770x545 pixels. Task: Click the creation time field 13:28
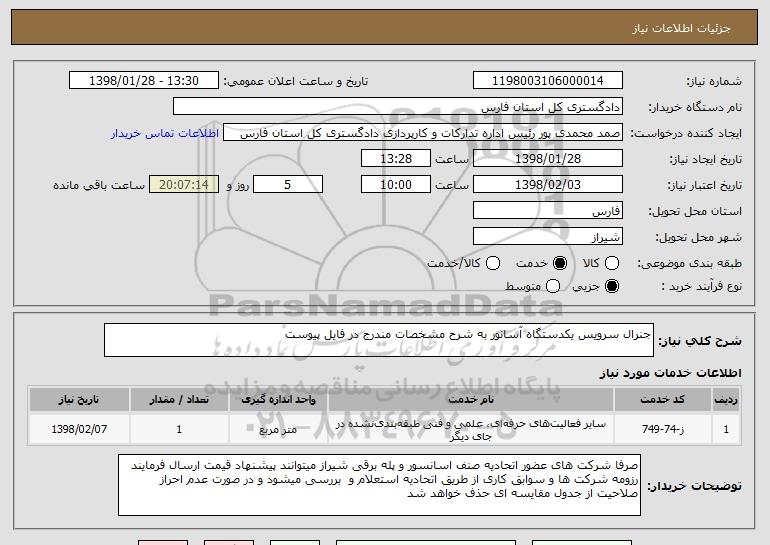[x=396, y=159]
